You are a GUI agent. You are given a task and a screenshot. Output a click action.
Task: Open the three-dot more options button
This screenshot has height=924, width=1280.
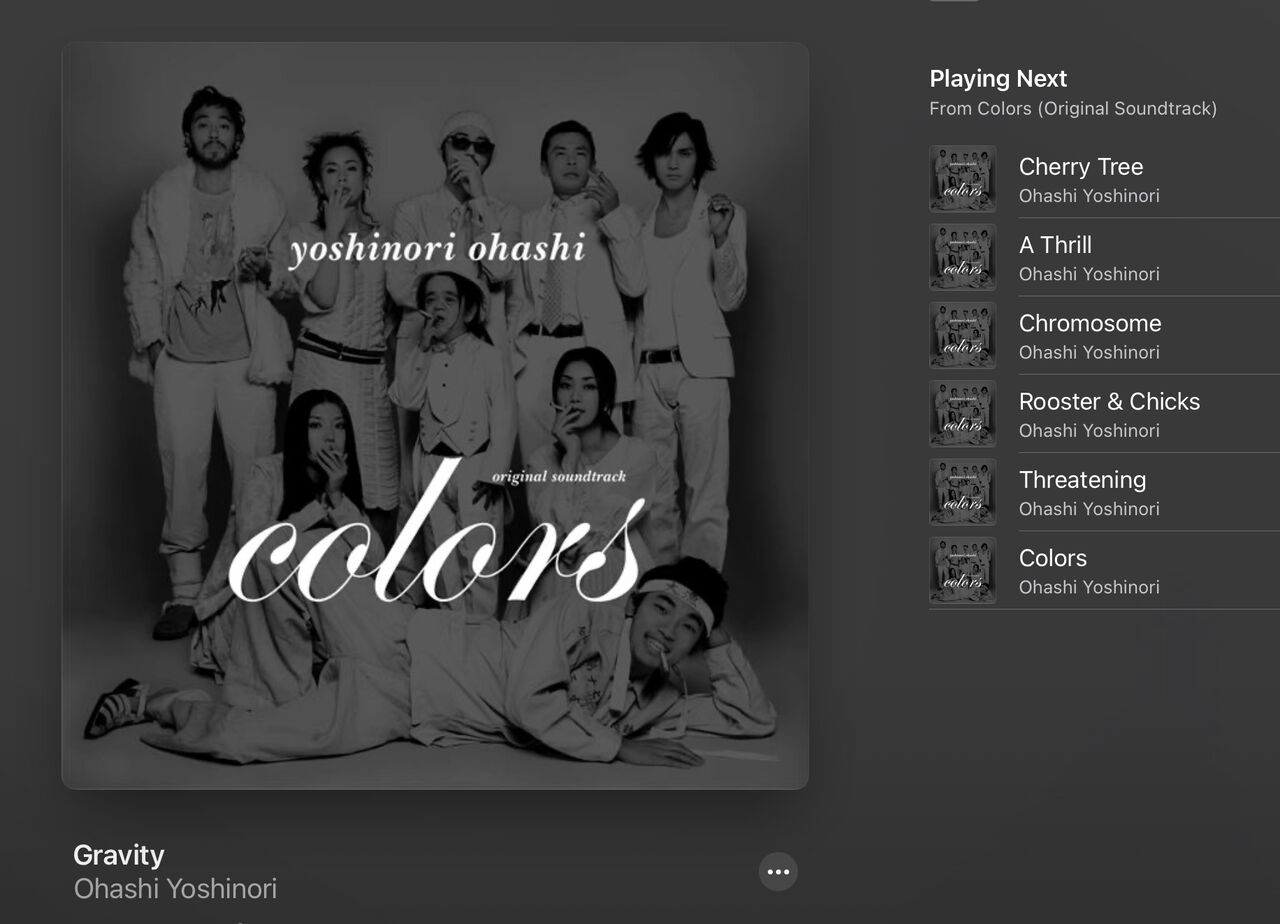click(778, 871)
